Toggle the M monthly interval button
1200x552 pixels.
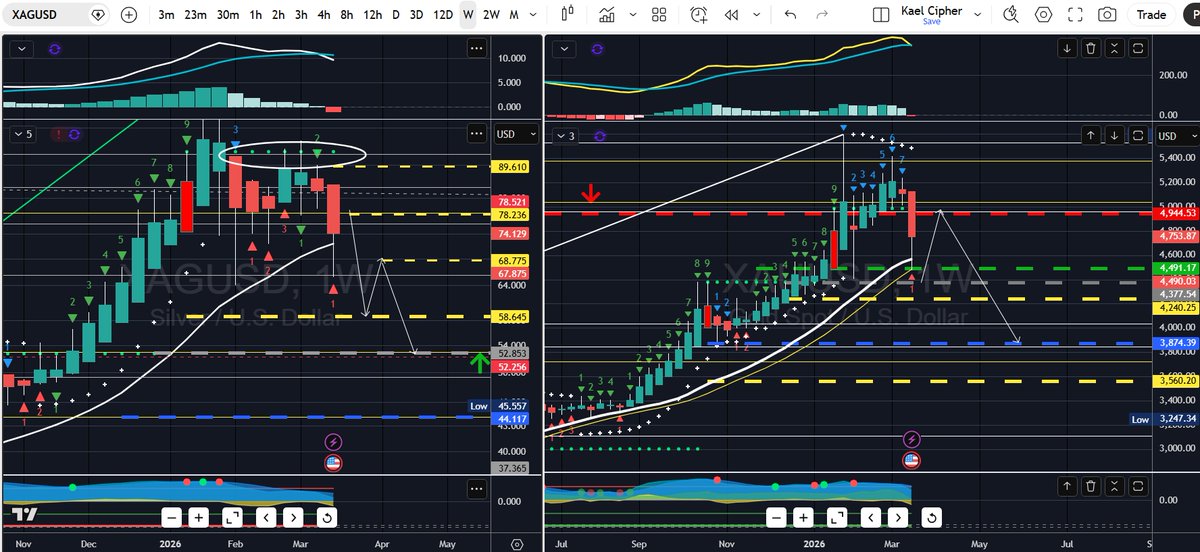click(513, 15)
